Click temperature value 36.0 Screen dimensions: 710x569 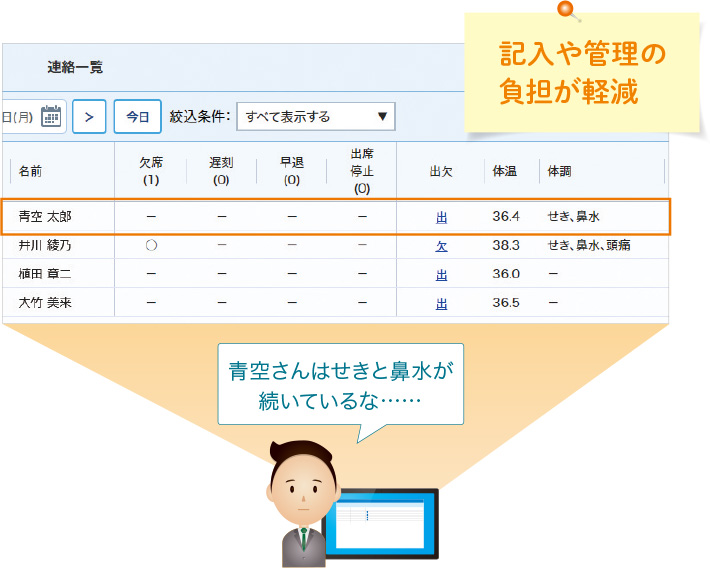click(x=506, y=274)
